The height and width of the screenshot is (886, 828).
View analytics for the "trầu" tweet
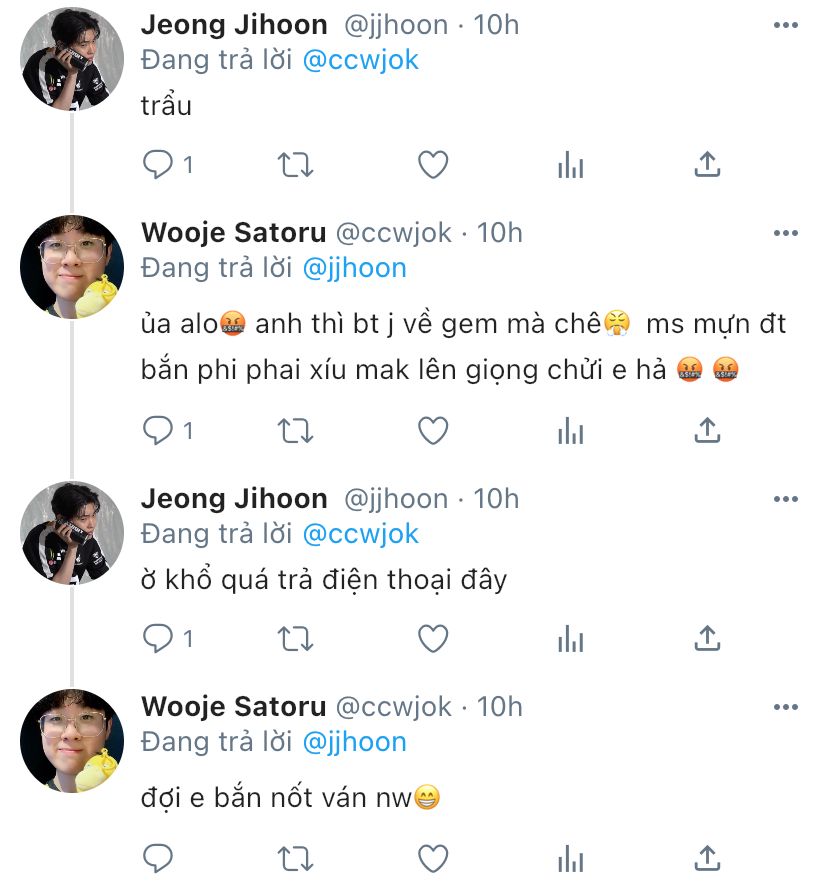pos(570,165)
